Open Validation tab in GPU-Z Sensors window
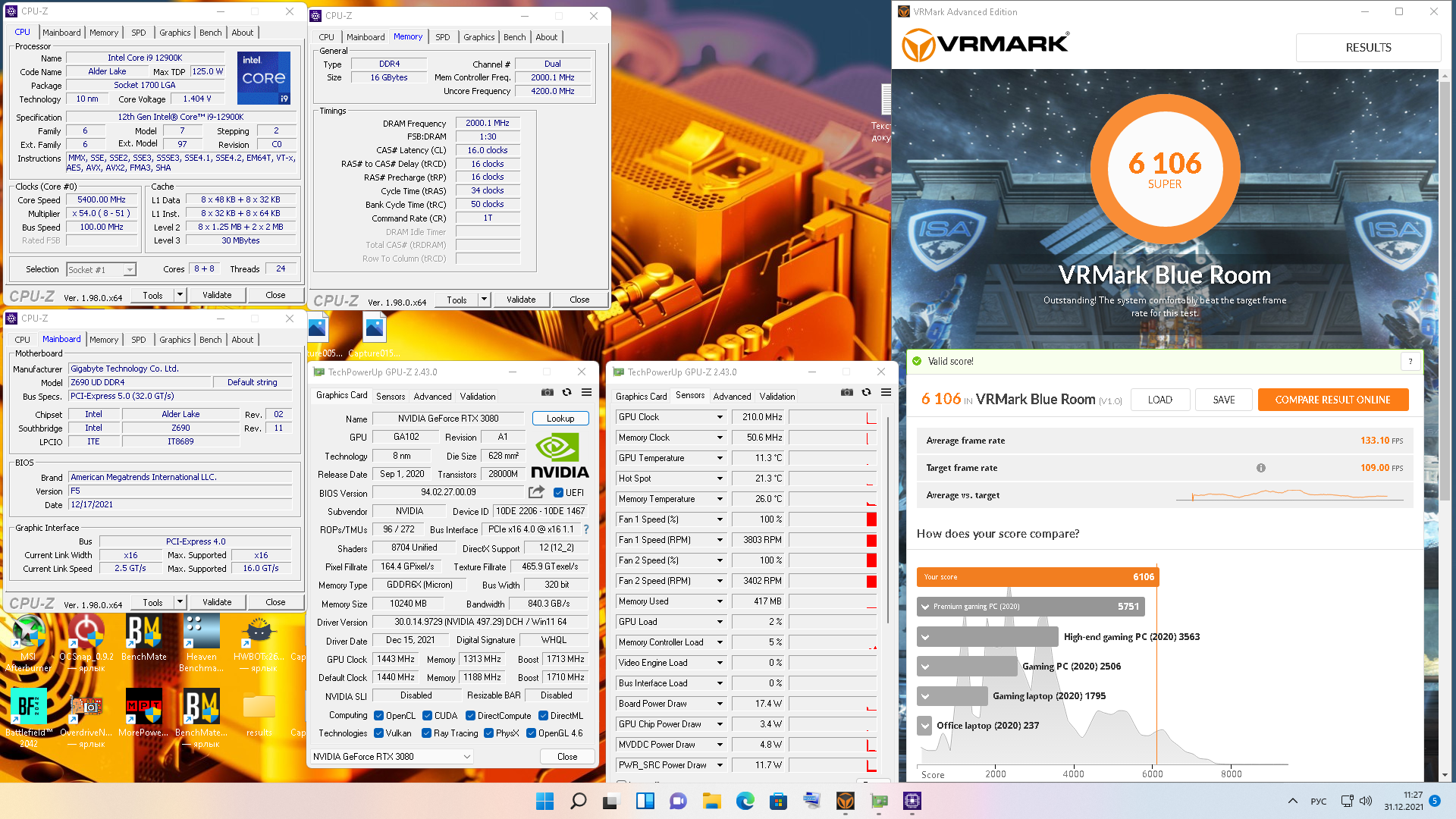 (x=777, y=397)
